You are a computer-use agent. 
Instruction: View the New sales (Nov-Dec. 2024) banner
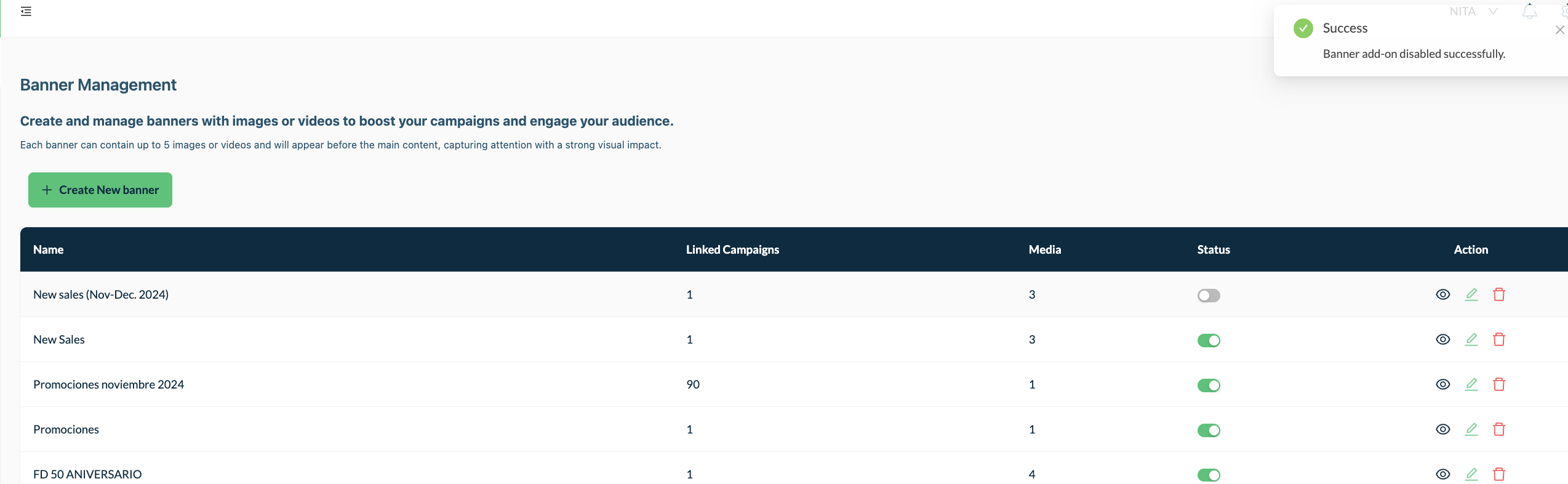(x=1443, y=294)
